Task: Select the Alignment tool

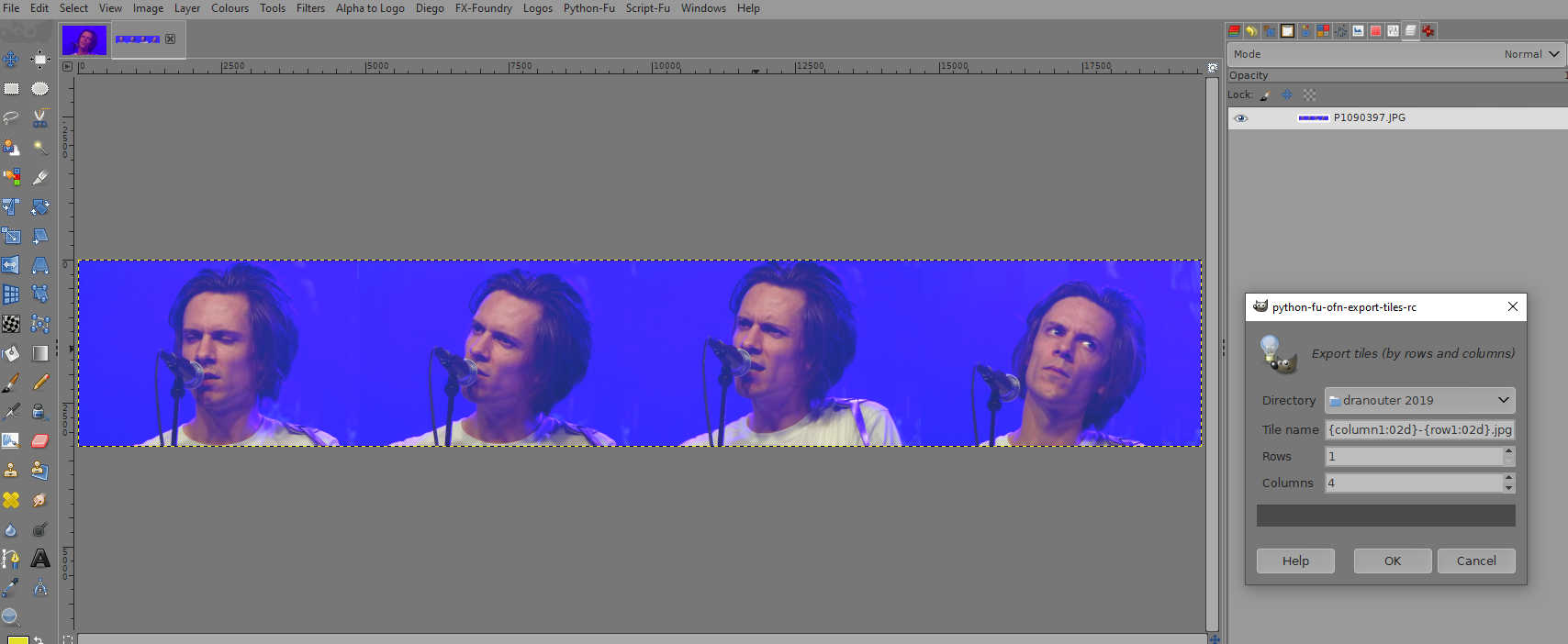Action: point(40,60)
